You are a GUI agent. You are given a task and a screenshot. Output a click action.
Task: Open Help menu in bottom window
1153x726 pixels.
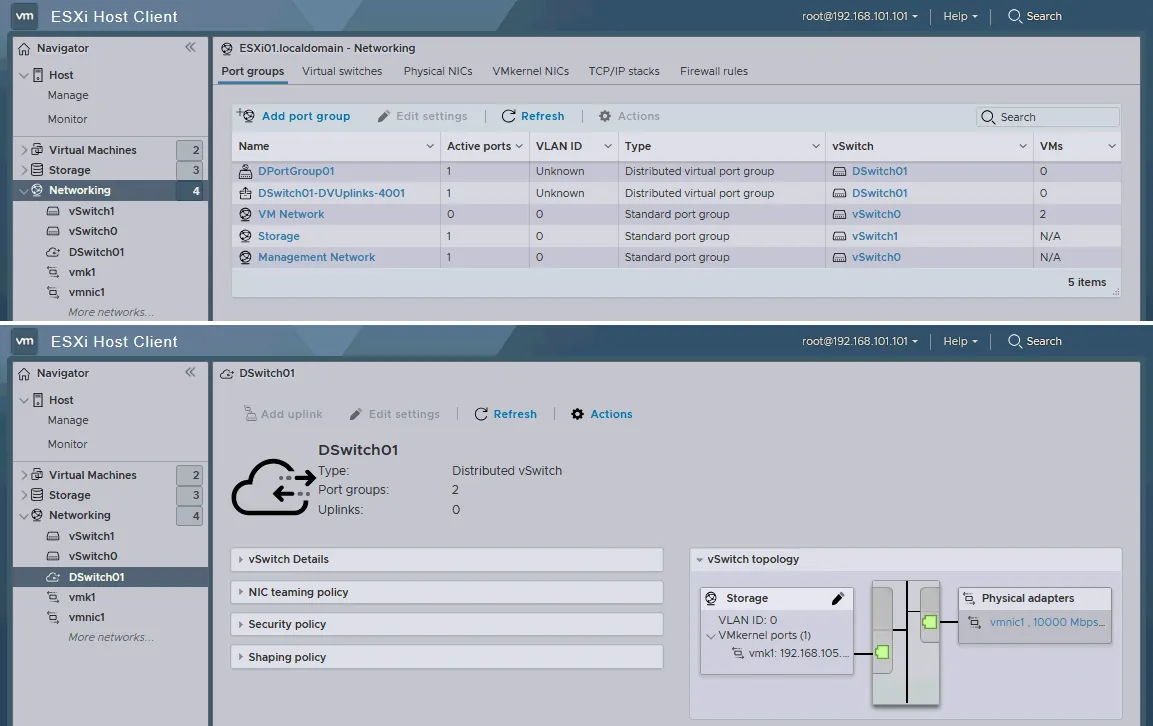(960, 341)
